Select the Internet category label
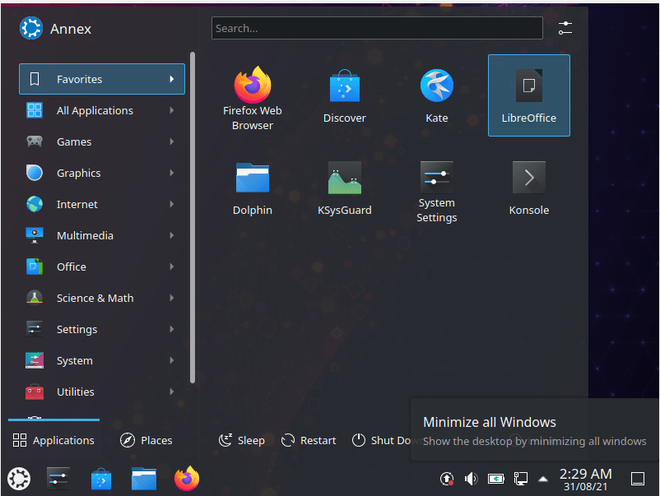This screenshot has width=660, height=496. (x=77, y=204)
